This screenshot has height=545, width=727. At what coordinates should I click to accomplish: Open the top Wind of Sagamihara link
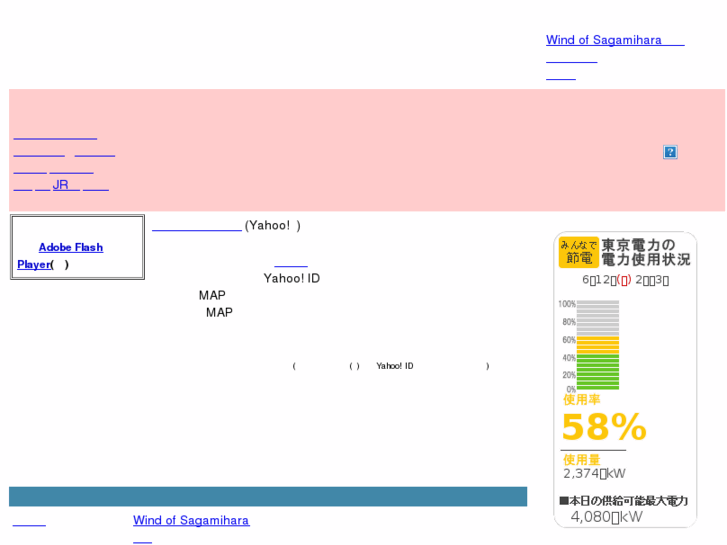point(615,40)
